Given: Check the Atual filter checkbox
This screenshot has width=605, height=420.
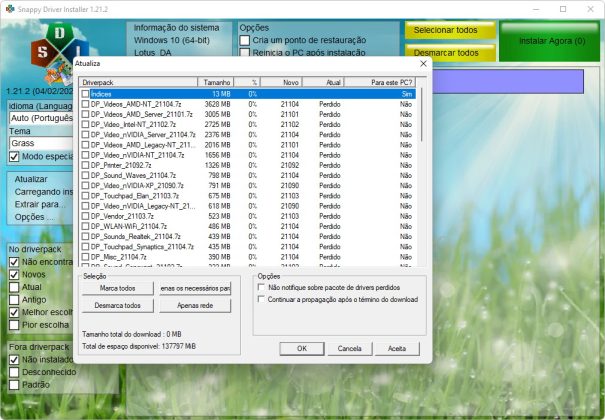Looking at the screenshot, I should pyautogui.click(x=14, y=287).
